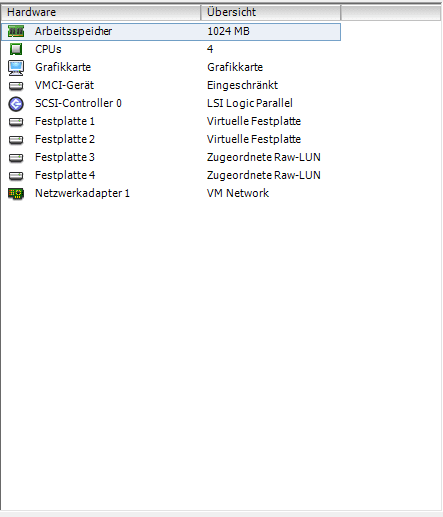Click the LSI Logic Parallel value
Screen dimensions: 443x517
250,103
